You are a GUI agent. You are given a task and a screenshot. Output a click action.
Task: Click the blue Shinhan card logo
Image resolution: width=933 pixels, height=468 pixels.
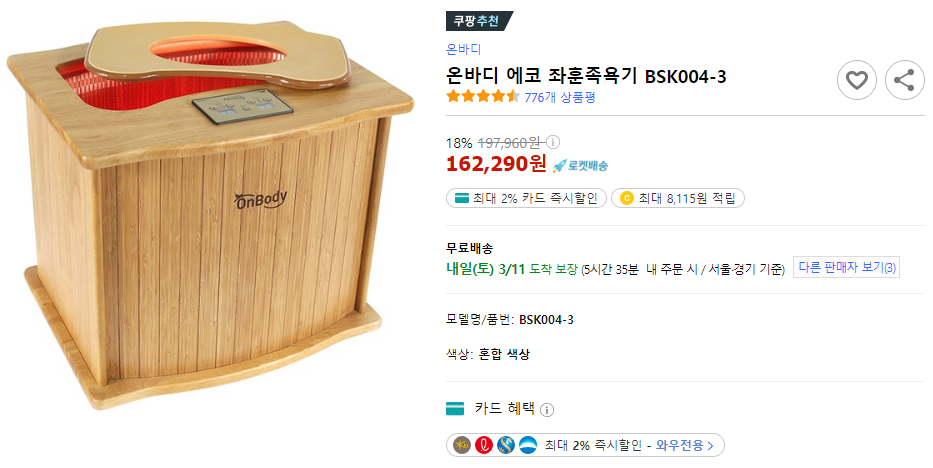506,445
